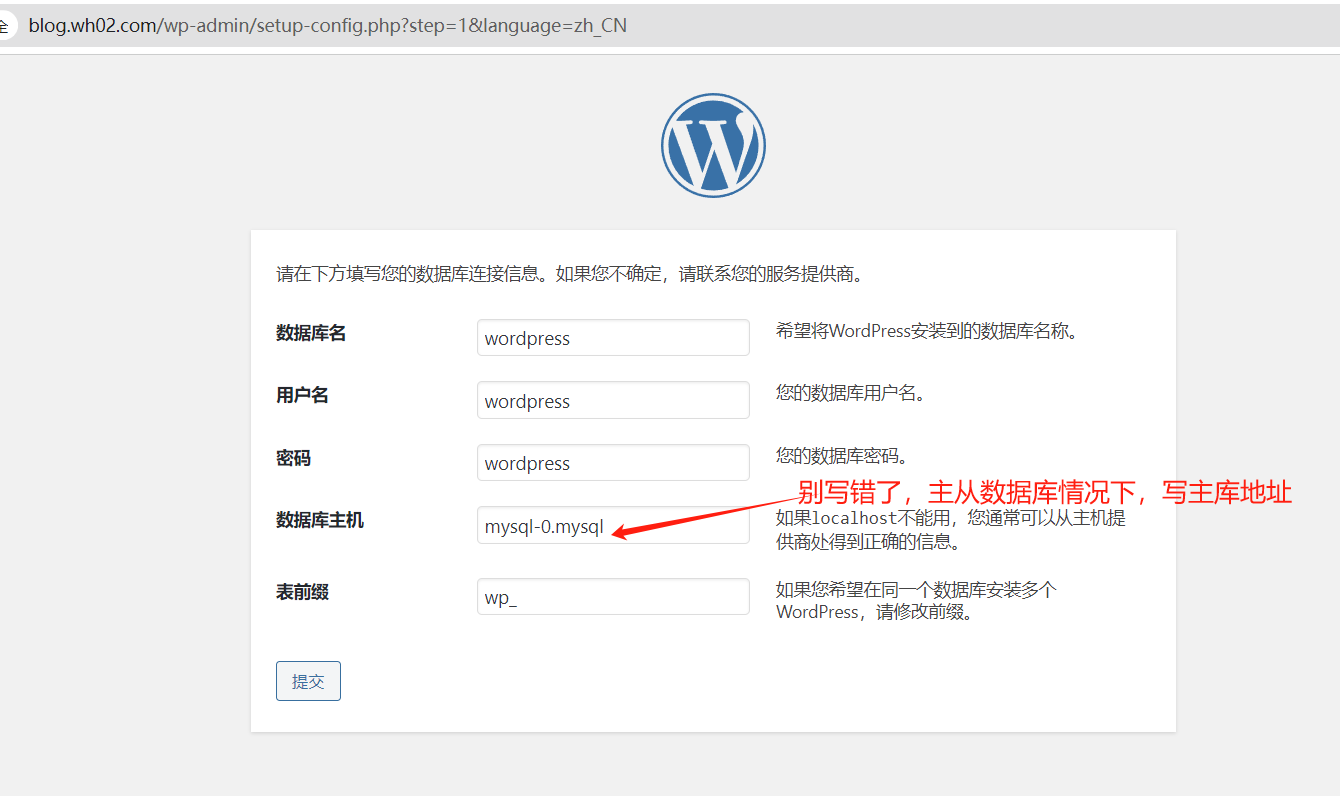This screenshot has height=796, width=1340.
Task: Click the 数据库主机 field with mysql-0.mysql
Action: (613, 525)
